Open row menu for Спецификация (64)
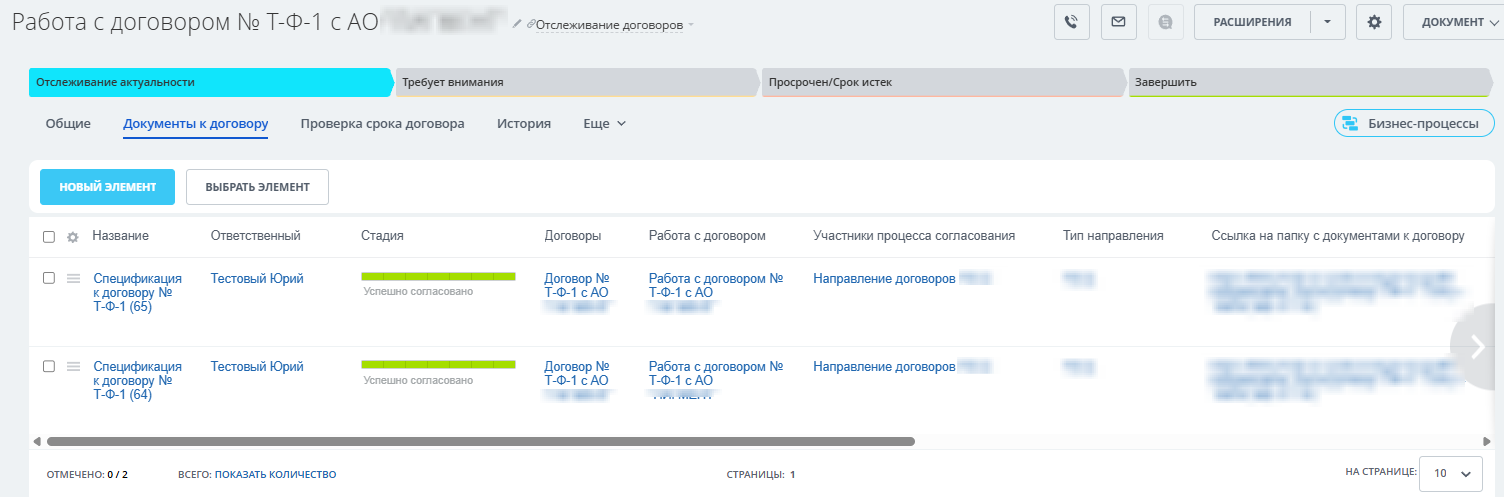 73,366
